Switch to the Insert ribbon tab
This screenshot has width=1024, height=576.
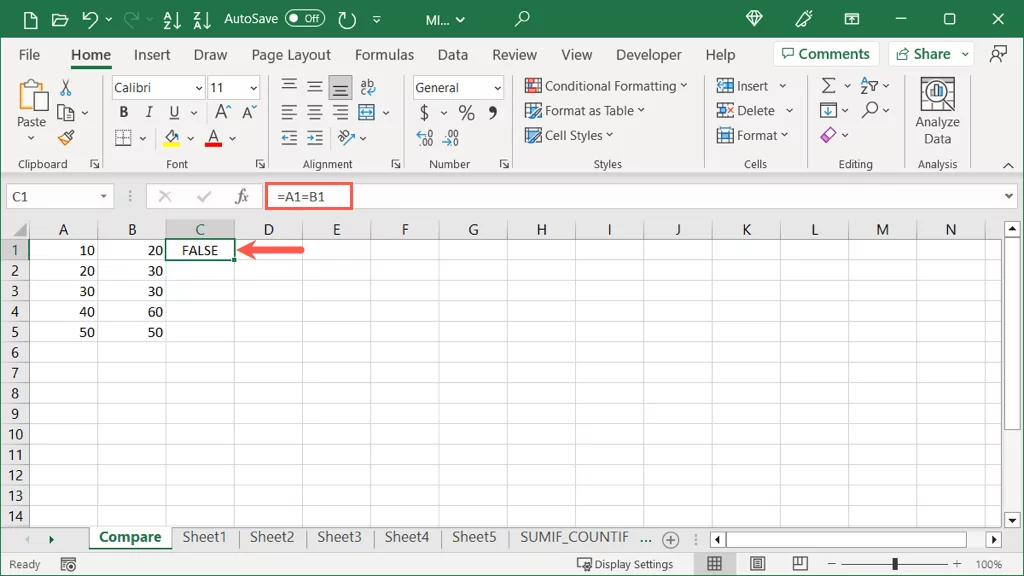pyautogui.click(x=152, y=55)
